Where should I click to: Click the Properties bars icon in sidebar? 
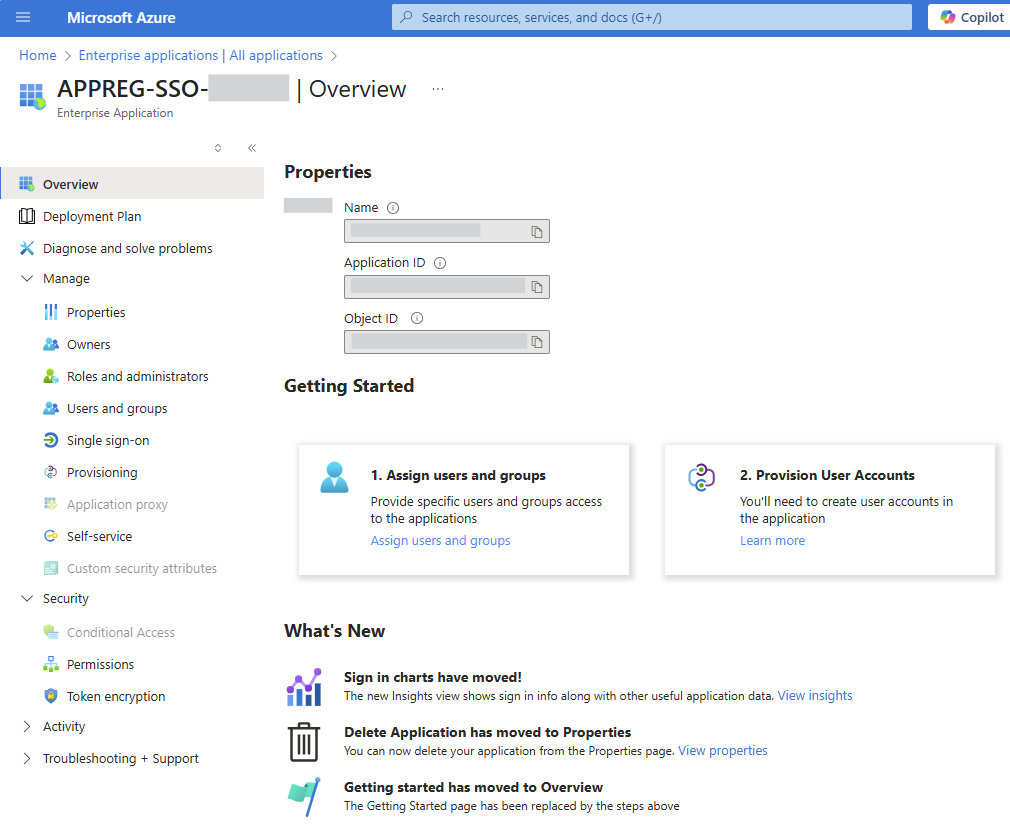(51, 313)
